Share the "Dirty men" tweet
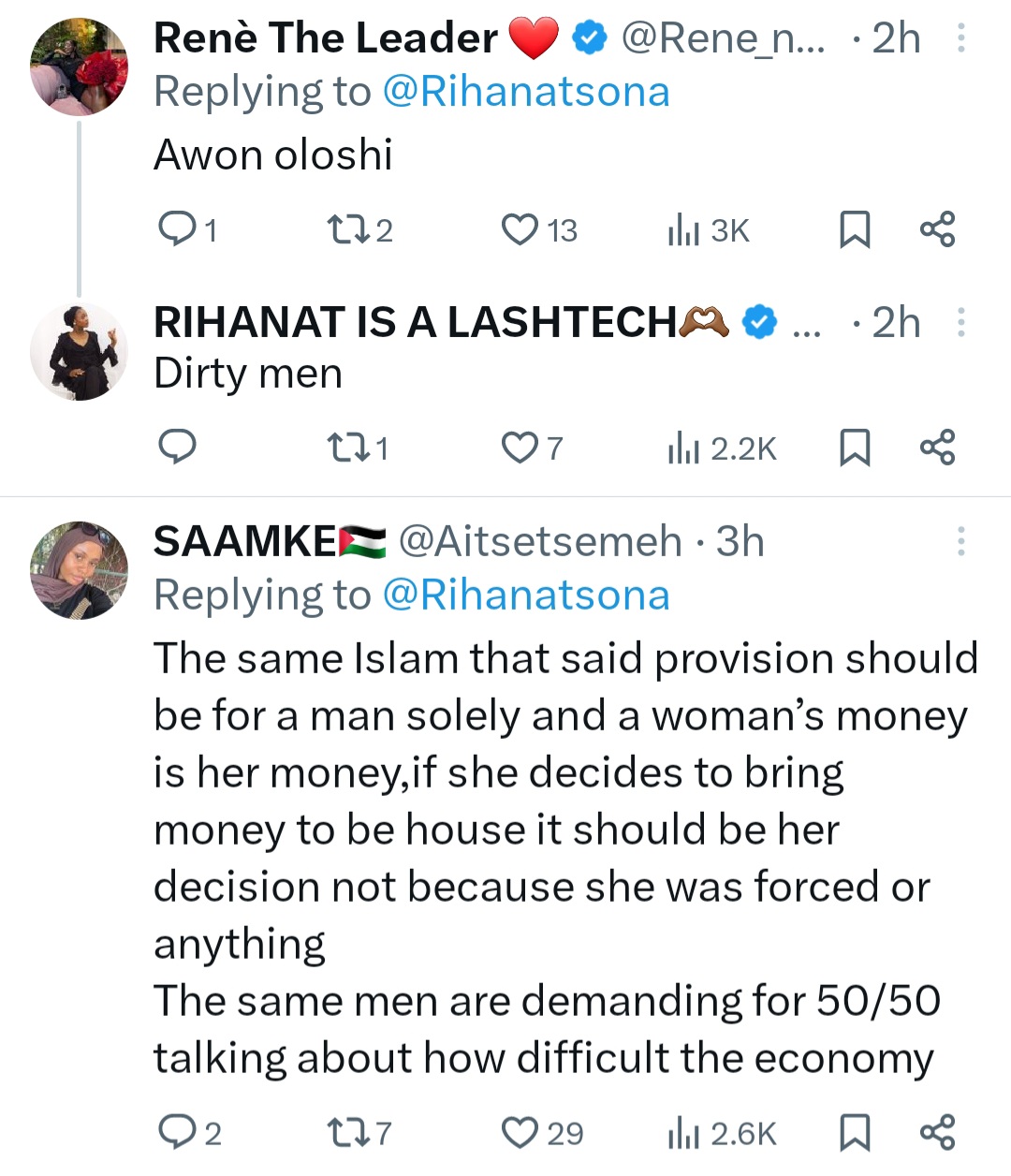Image resolution: width=1011 pixels, height=1176 pixels. click(x=938, y=448)
